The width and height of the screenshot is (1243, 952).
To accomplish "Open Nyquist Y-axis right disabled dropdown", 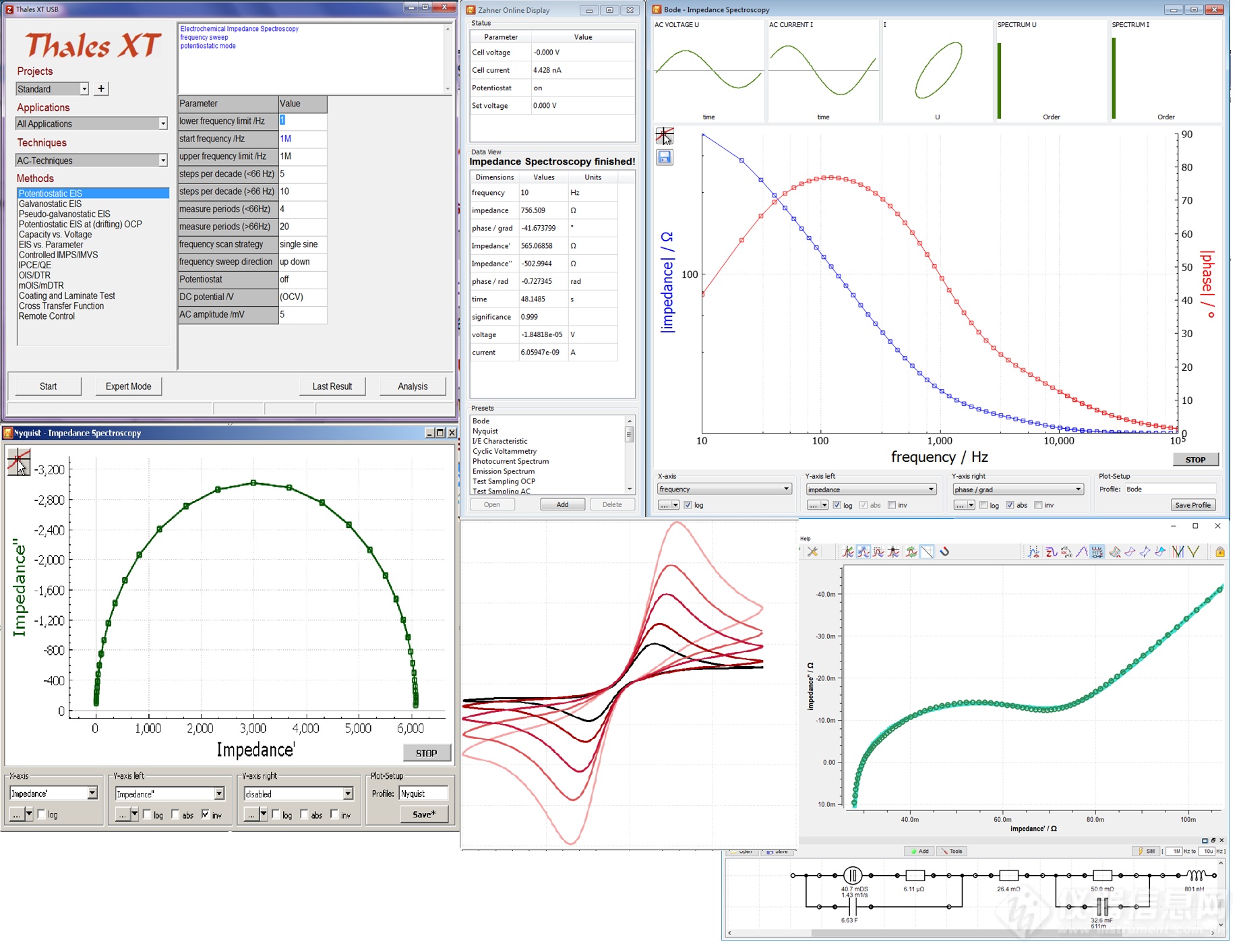I will (299, 794).
